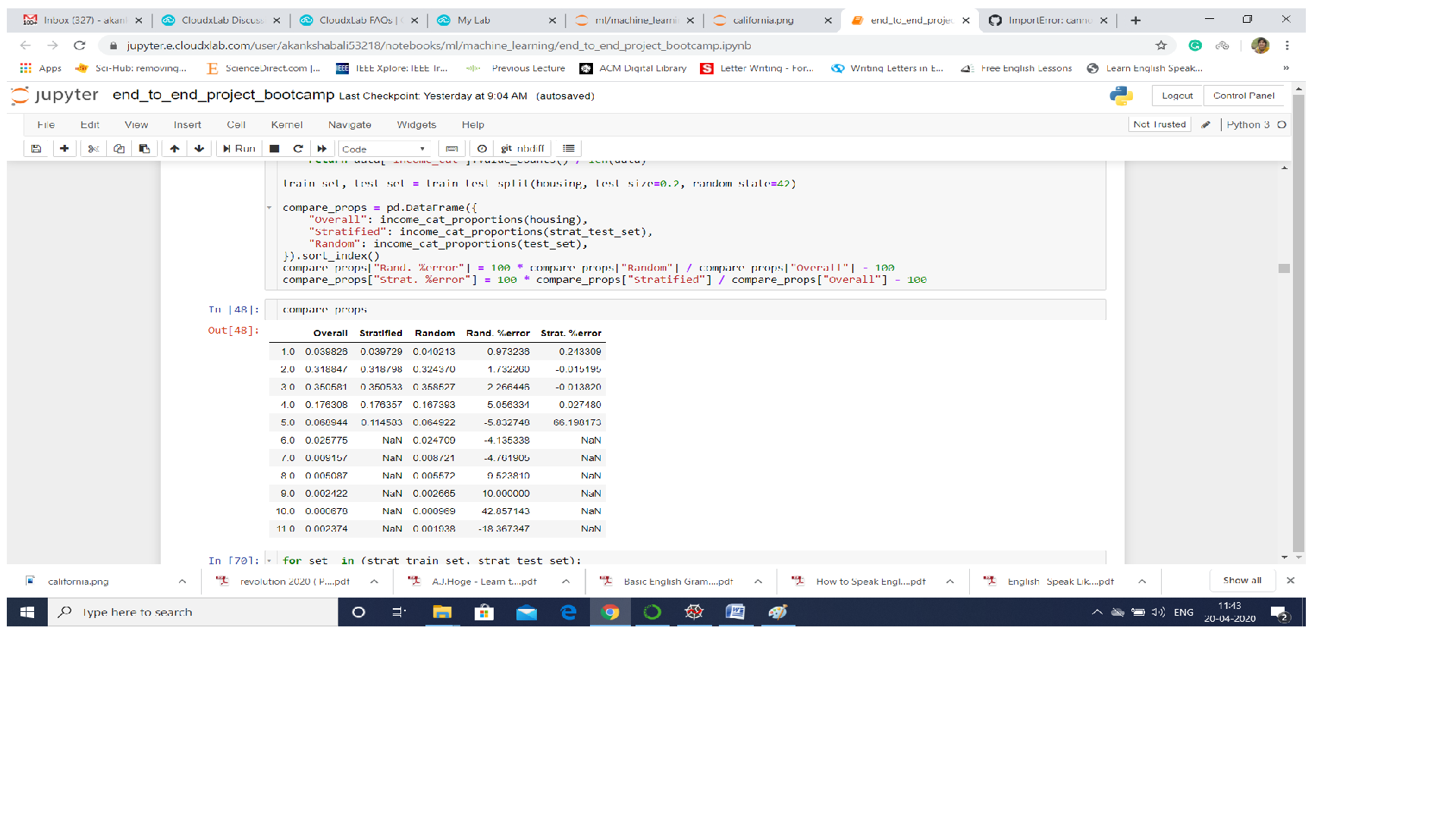Open the command palette keyboard icon
Image resolution: width=1456 pixels, height=819 pixels.
tap(452, 149)
